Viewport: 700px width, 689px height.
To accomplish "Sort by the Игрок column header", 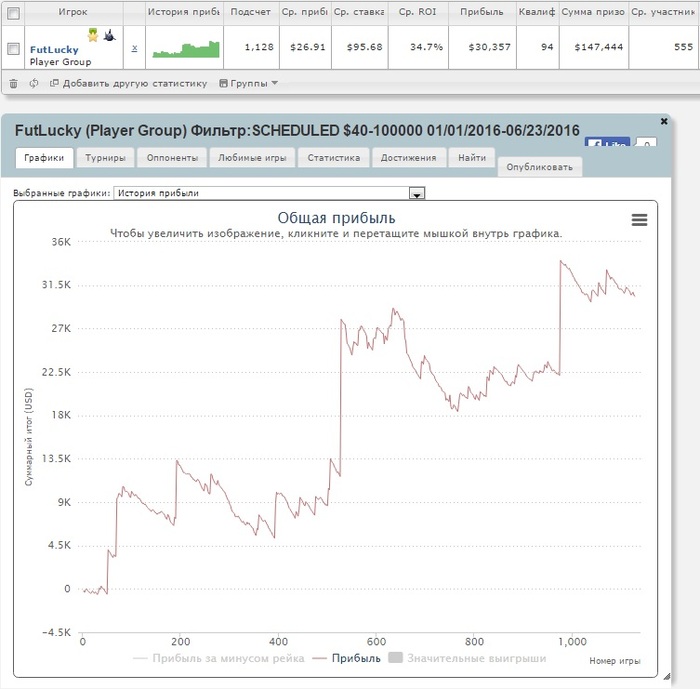I will coord(73,12).
